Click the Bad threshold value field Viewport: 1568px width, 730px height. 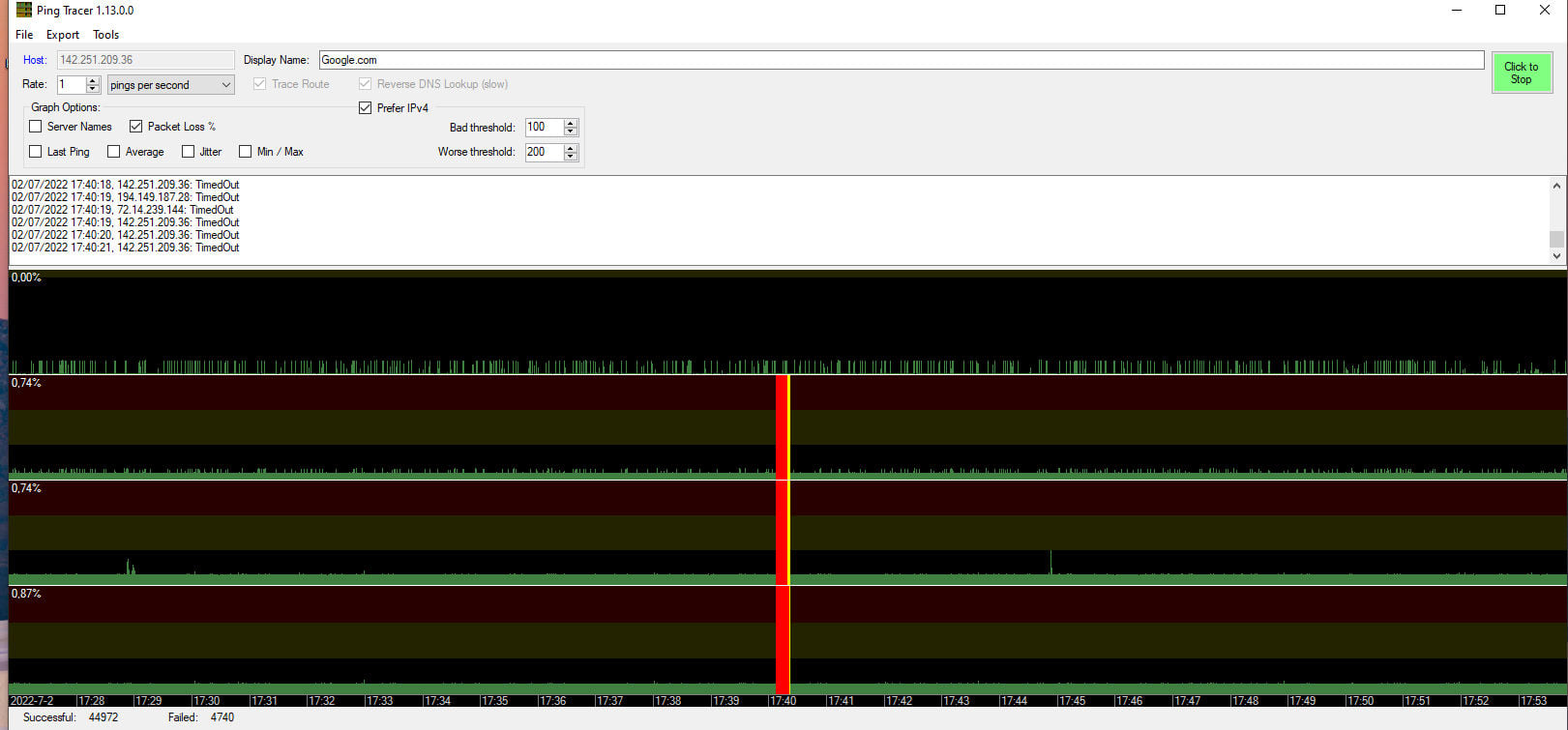click(544, 128)
